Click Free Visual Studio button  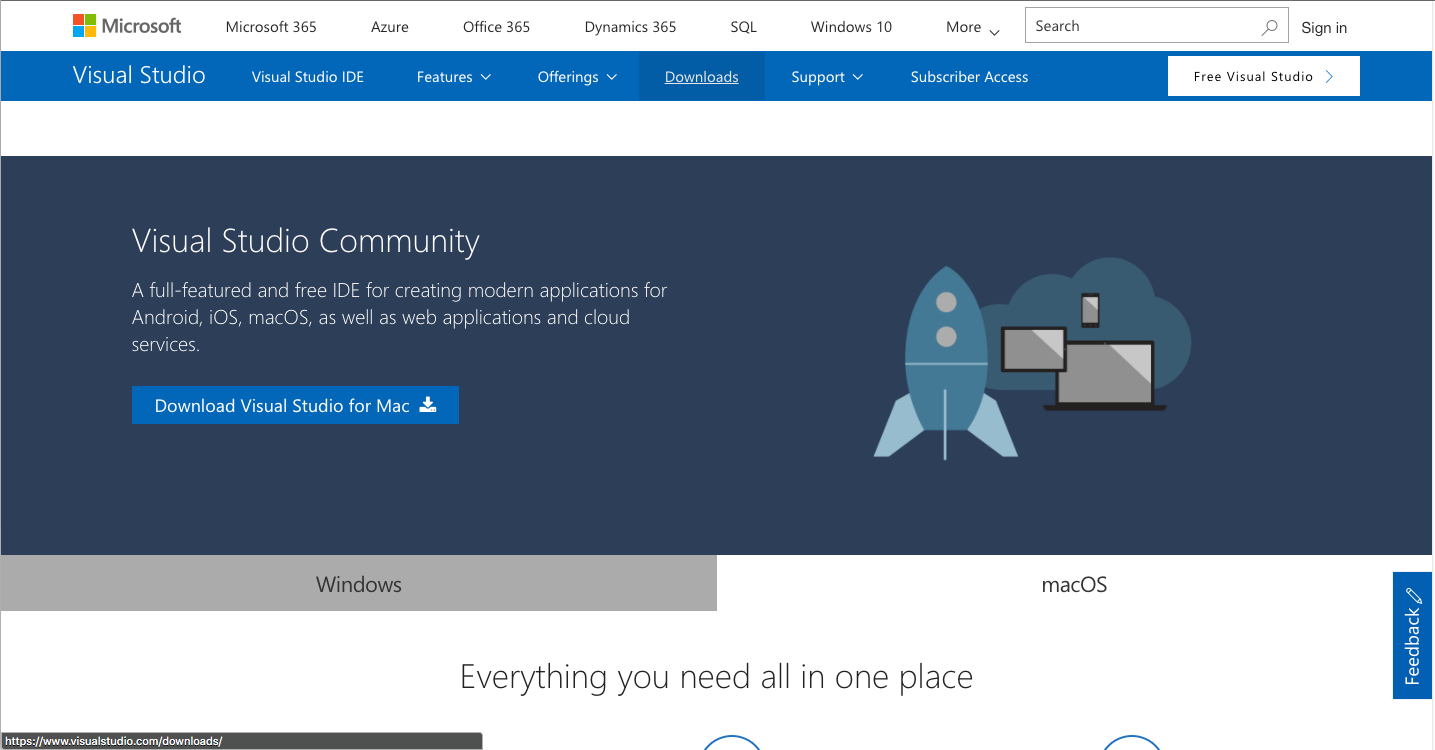coord(1264,76)
